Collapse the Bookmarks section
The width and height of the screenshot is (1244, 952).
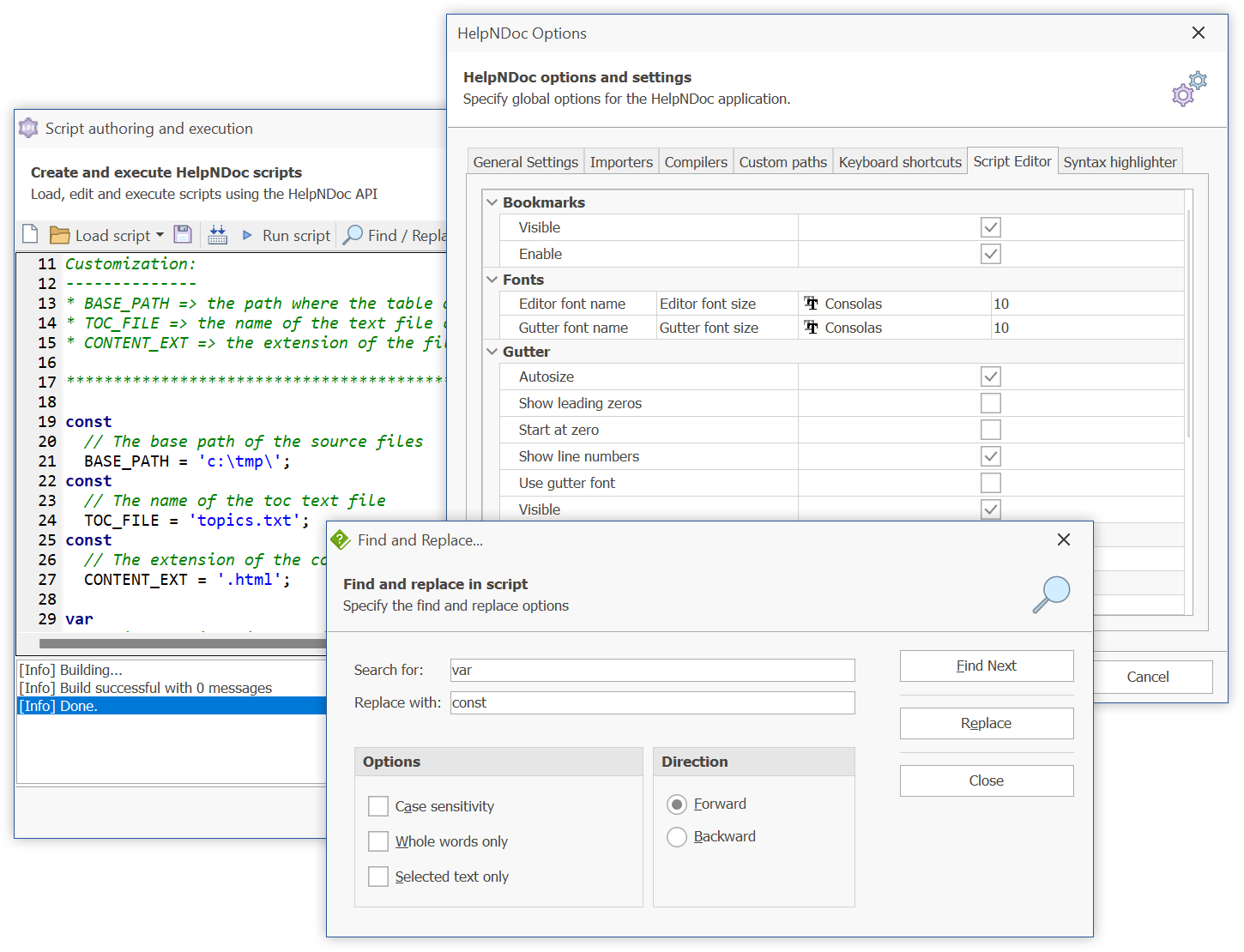[492, 202]
